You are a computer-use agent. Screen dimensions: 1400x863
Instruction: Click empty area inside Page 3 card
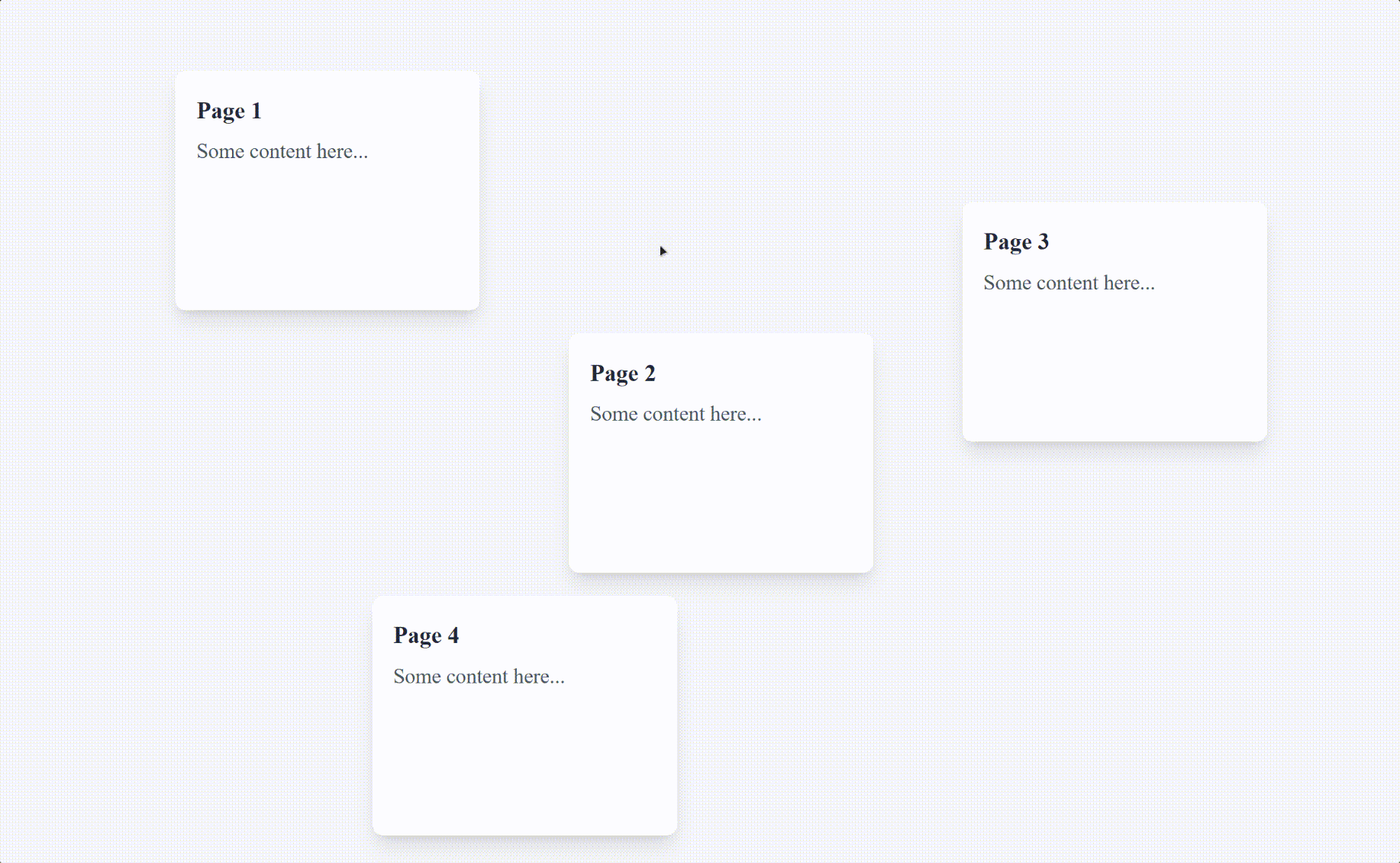[1115, 368]
